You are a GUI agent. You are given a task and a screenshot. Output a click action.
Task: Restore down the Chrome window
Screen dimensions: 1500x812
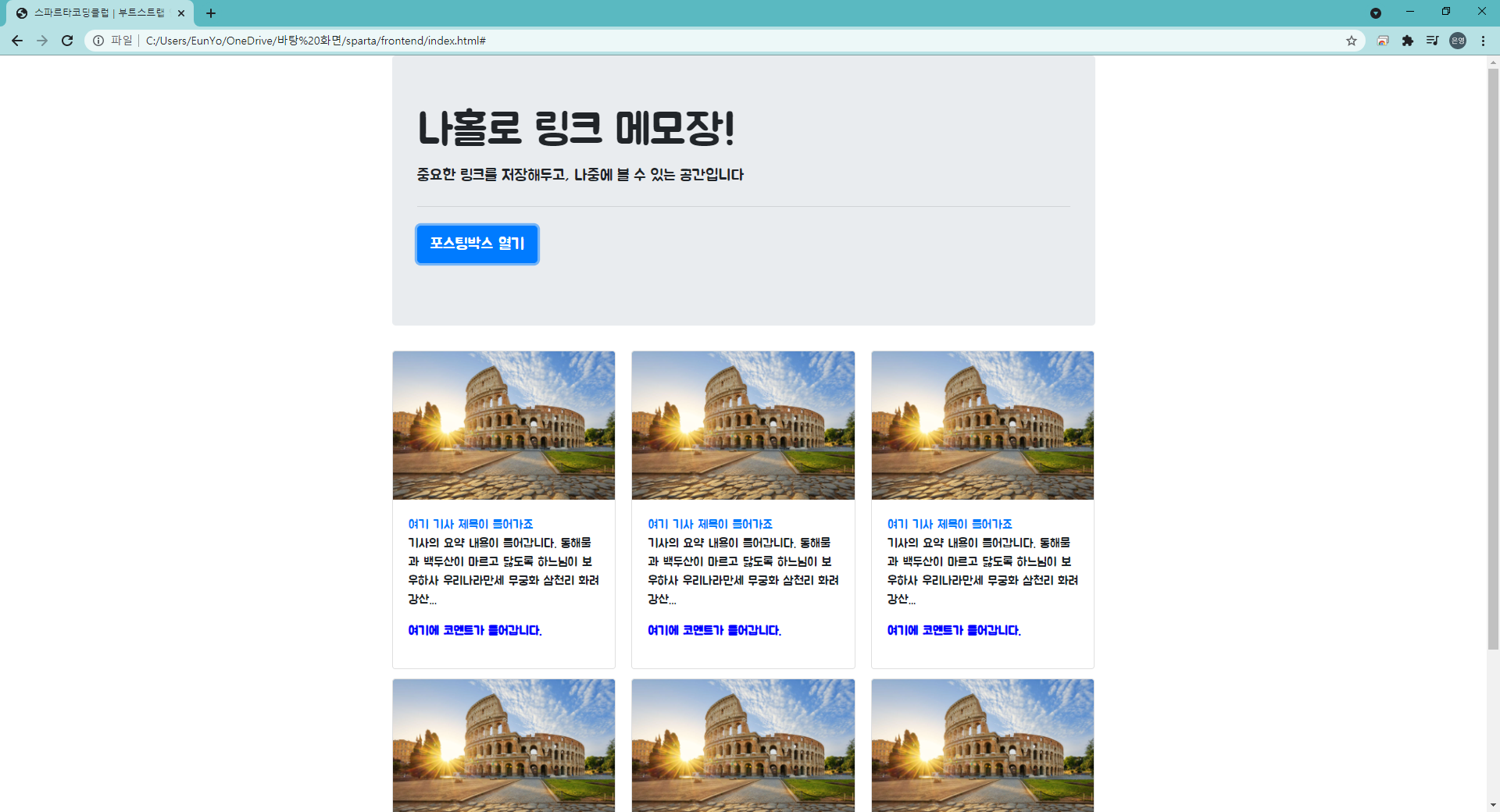pos(1446,12)
